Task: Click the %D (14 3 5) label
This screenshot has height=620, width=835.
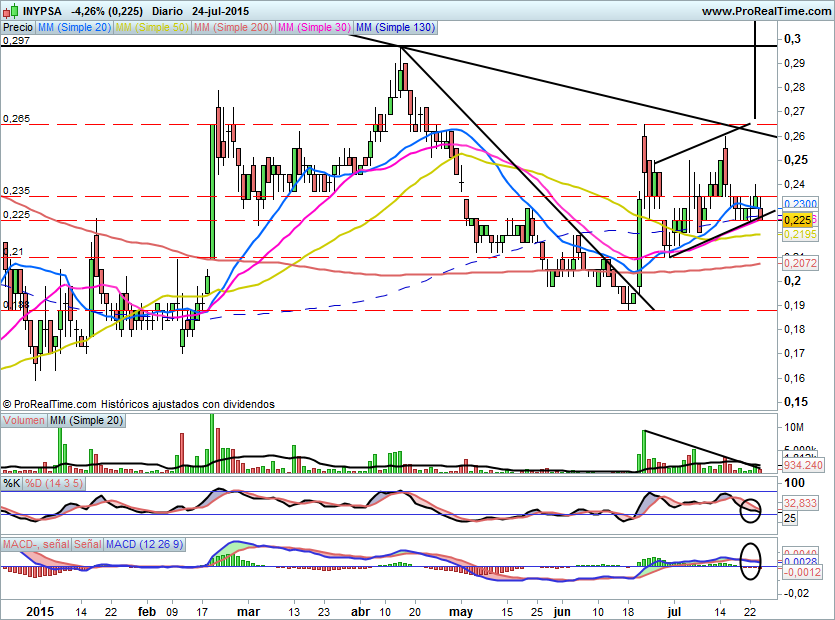Action: (x=54, y=484)
